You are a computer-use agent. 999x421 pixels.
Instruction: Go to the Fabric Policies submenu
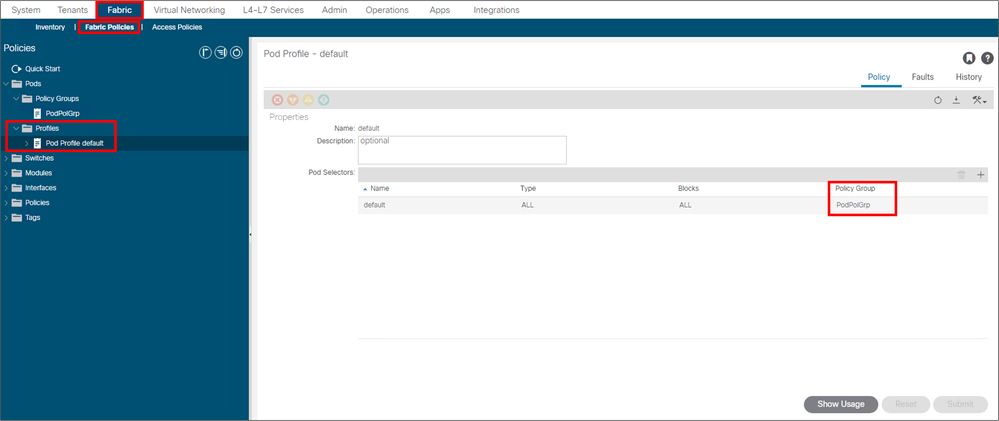[x=109, y=27]
